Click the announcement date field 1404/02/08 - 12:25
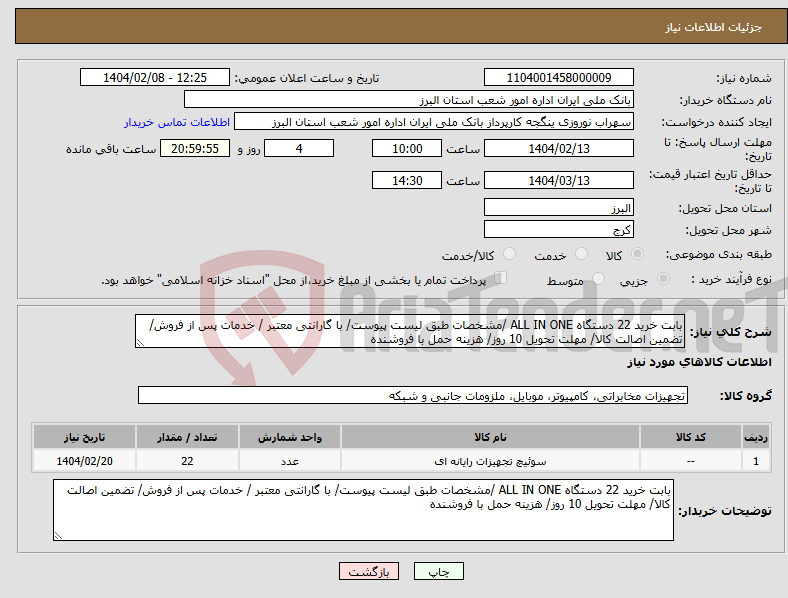The width and height of the screenshot is (788, 598). pyautogui.click(x=155, y=77)
